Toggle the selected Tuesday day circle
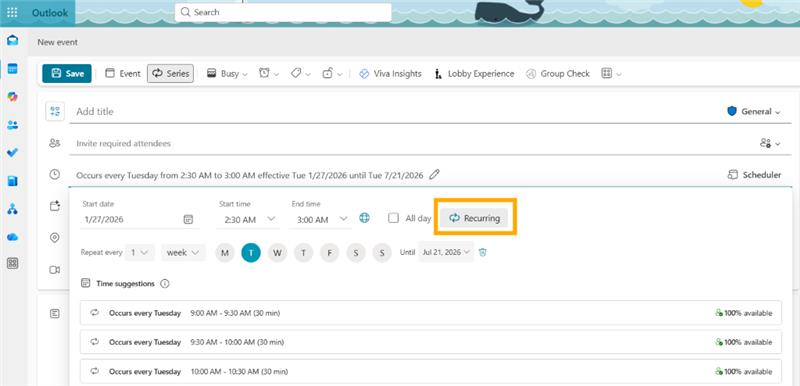Viewport: 800px width, 386px height. tap(251, 253)
